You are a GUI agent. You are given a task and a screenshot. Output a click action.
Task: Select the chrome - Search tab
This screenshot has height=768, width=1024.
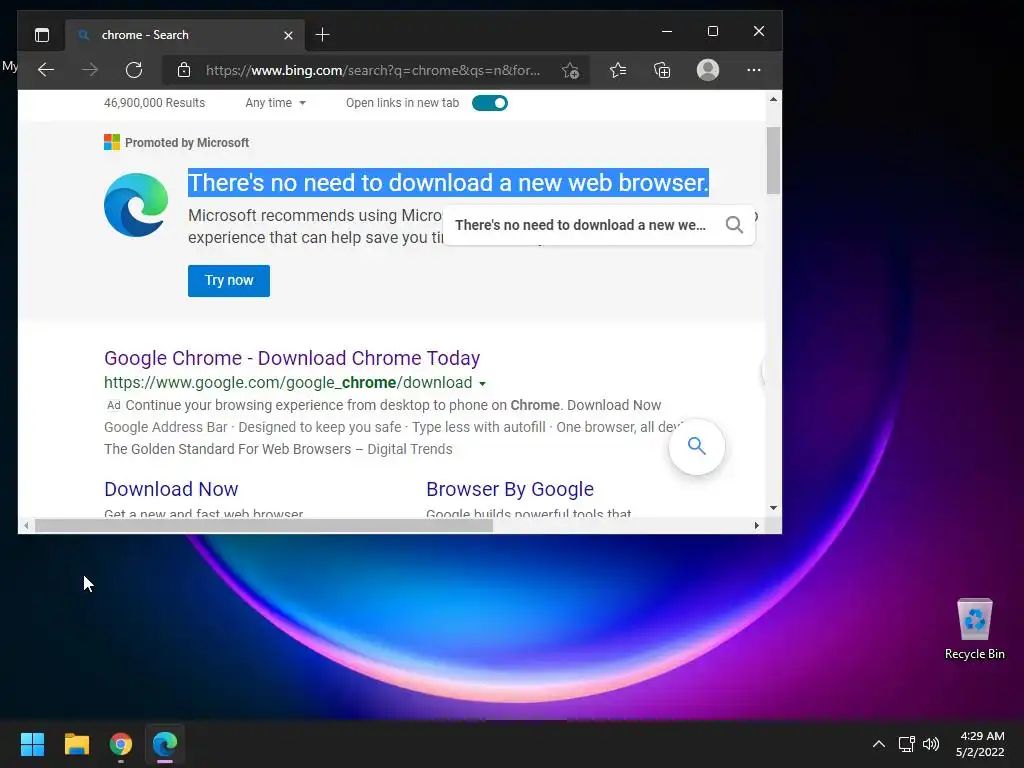[184, 35]
